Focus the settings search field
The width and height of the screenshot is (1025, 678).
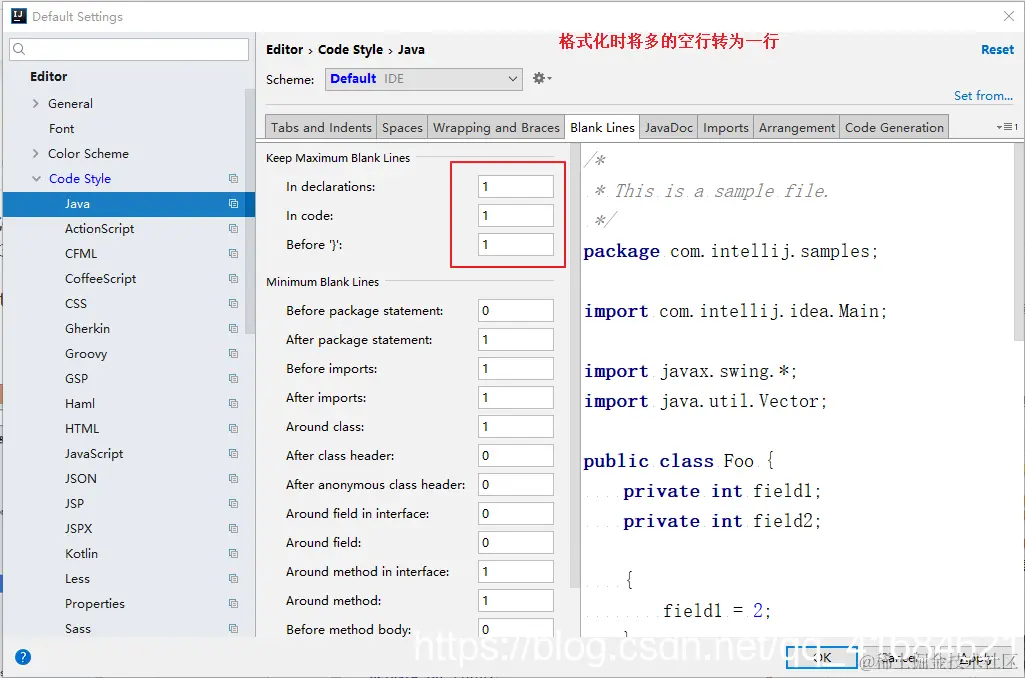coord(129,49)
